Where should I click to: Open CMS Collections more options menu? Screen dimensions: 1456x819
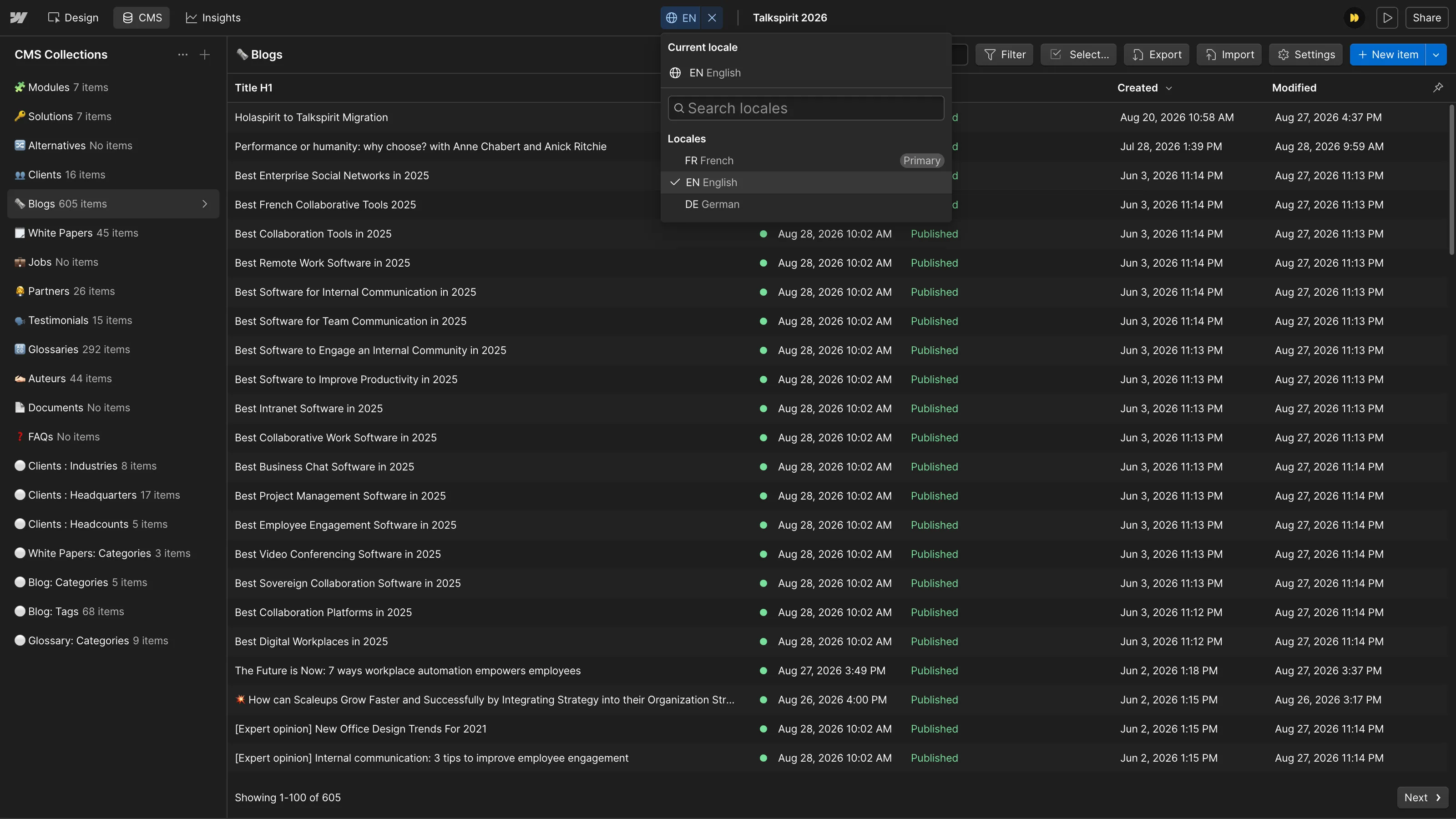click(x=182, y=54)
